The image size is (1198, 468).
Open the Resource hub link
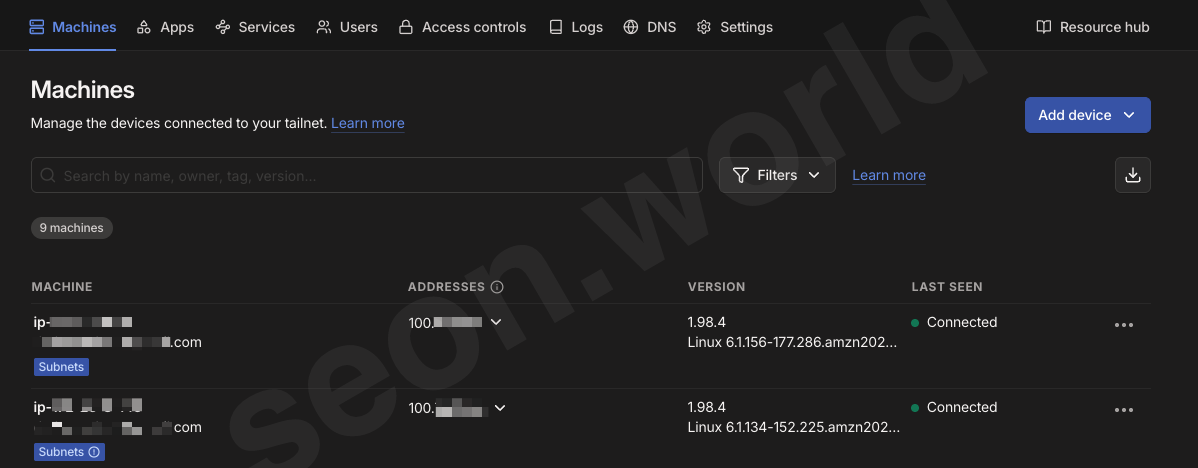tap(1093, 27)
